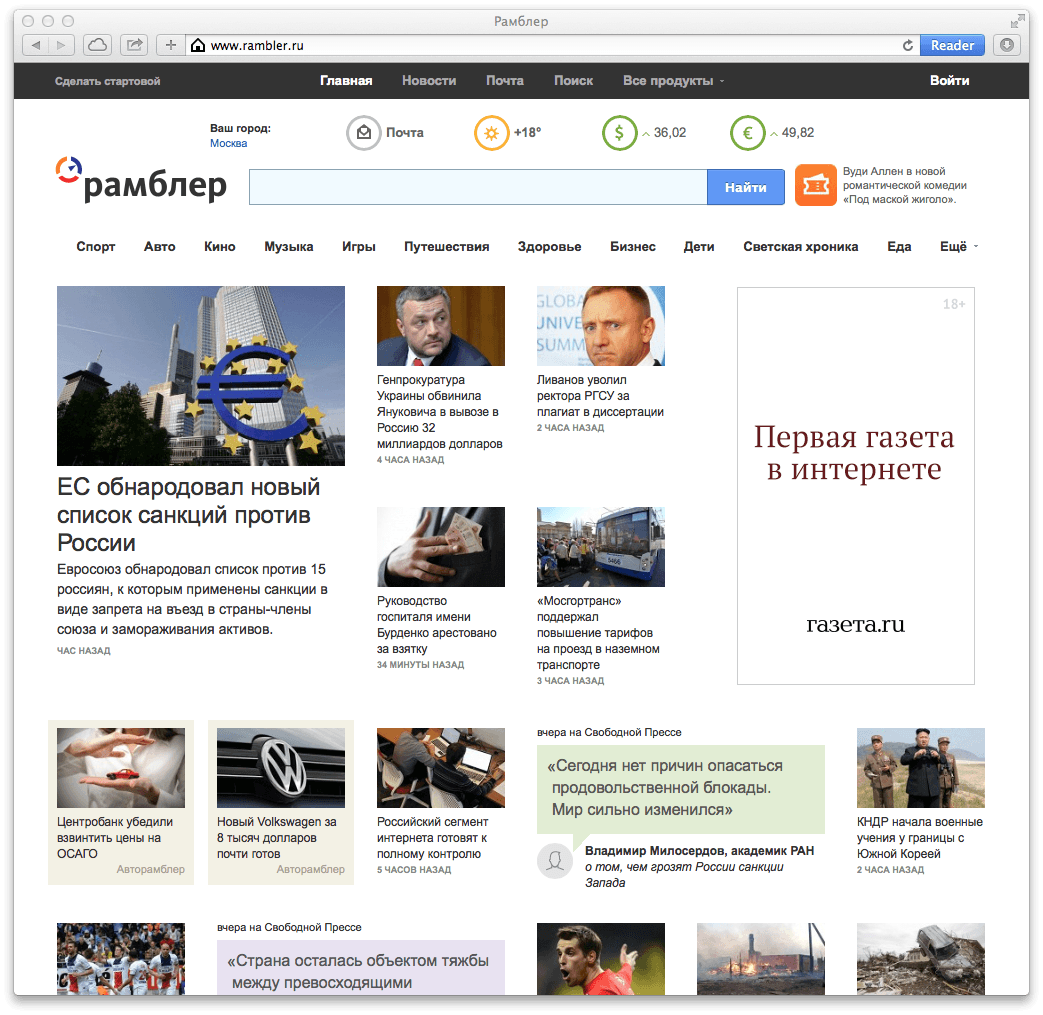Open the euro sign building photo
The width and height of the screenshot is (1043, 1015).
(201, 376)
